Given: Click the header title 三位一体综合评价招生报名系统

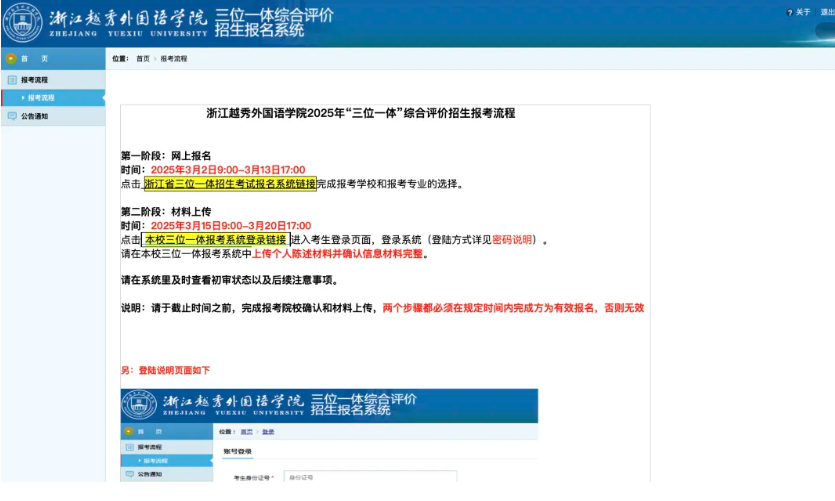Looking at the screenshot, I should 274,22.
